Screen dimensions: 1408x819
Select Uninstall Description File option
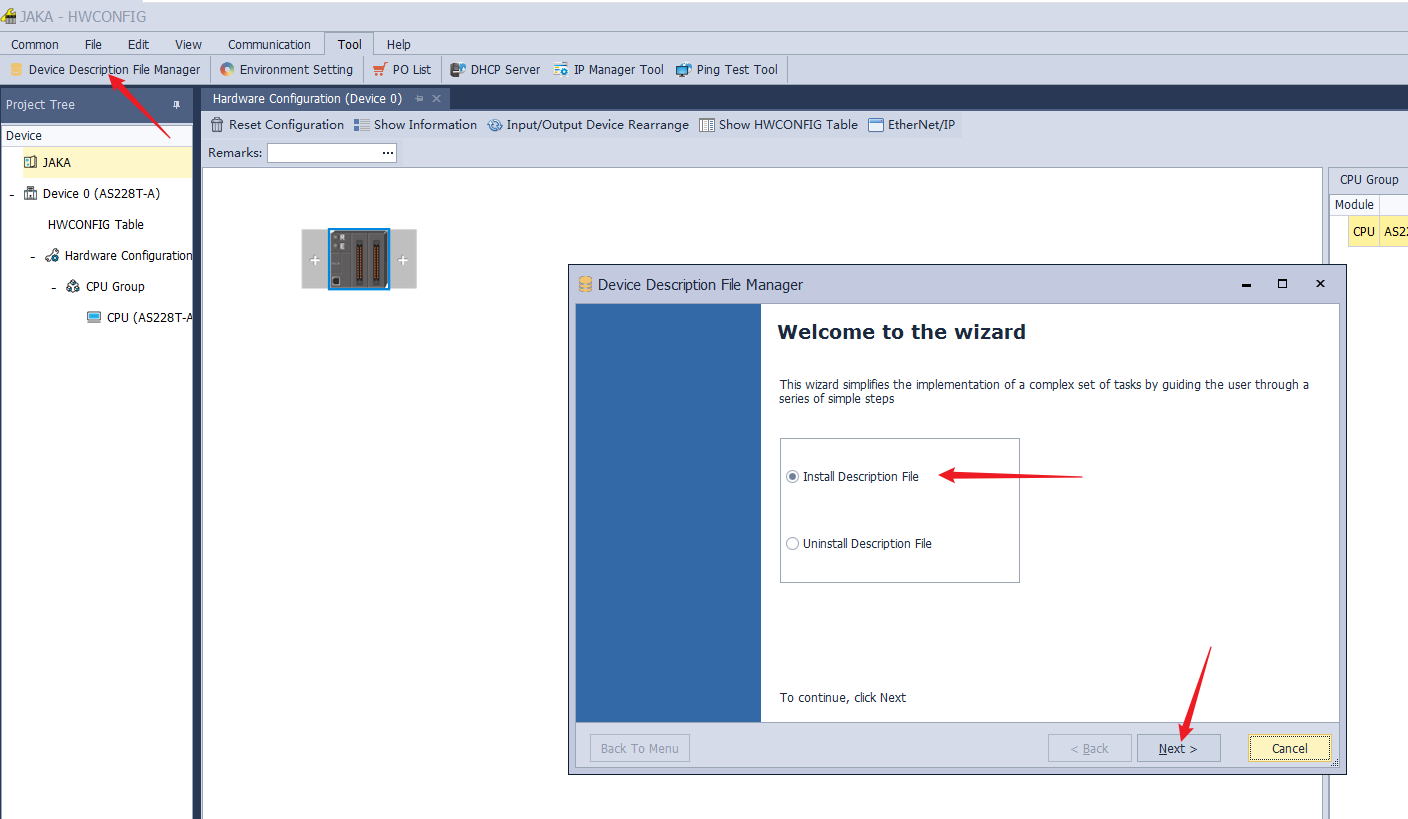(793, 544)
